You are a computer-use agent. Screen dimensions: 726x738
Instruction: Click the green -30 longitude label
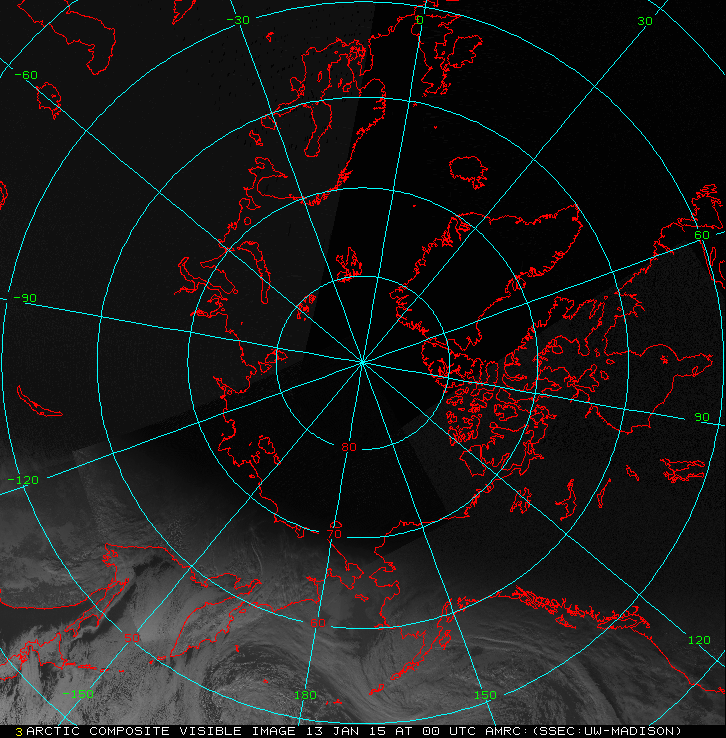point(238,20)
